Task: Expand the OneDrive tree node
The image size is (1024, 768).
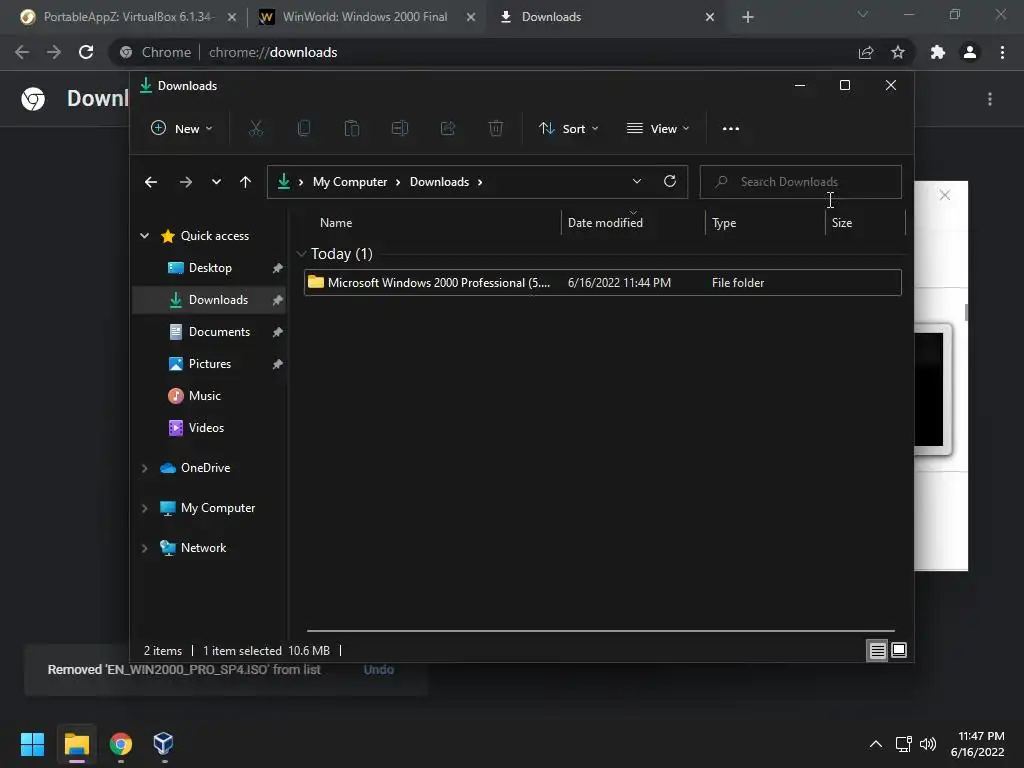Action: click(144, 468)
